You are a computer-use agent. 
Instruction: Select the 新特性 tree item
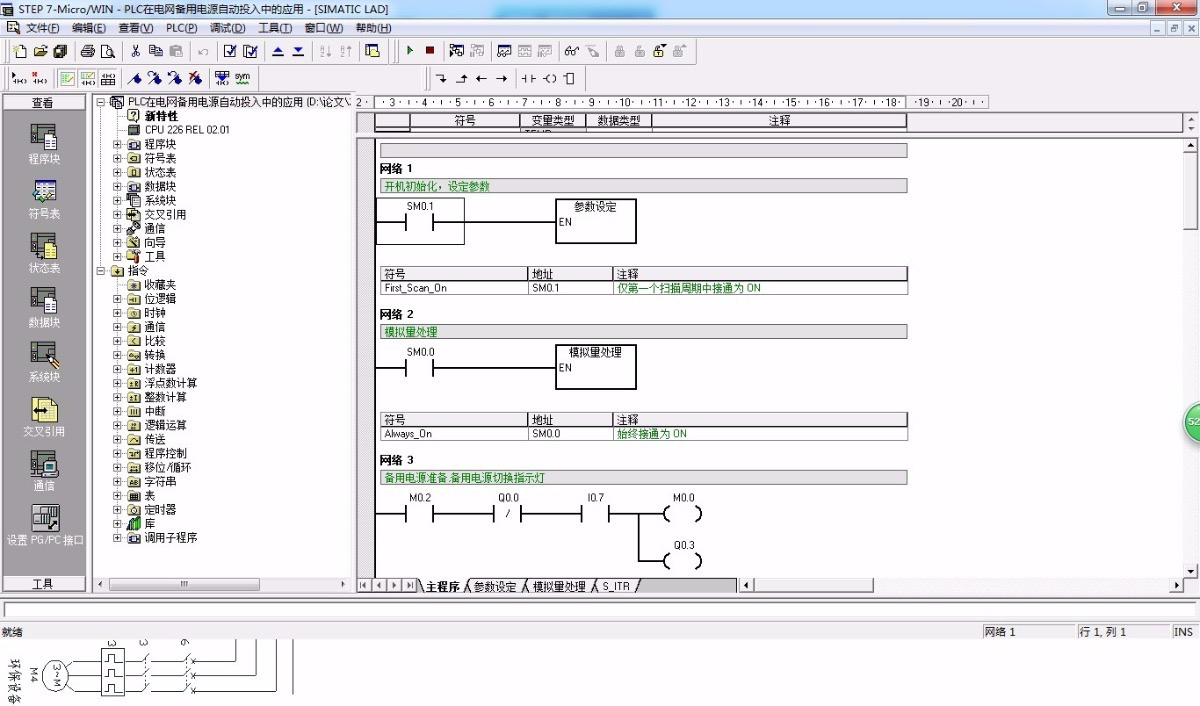click(161, 116)
